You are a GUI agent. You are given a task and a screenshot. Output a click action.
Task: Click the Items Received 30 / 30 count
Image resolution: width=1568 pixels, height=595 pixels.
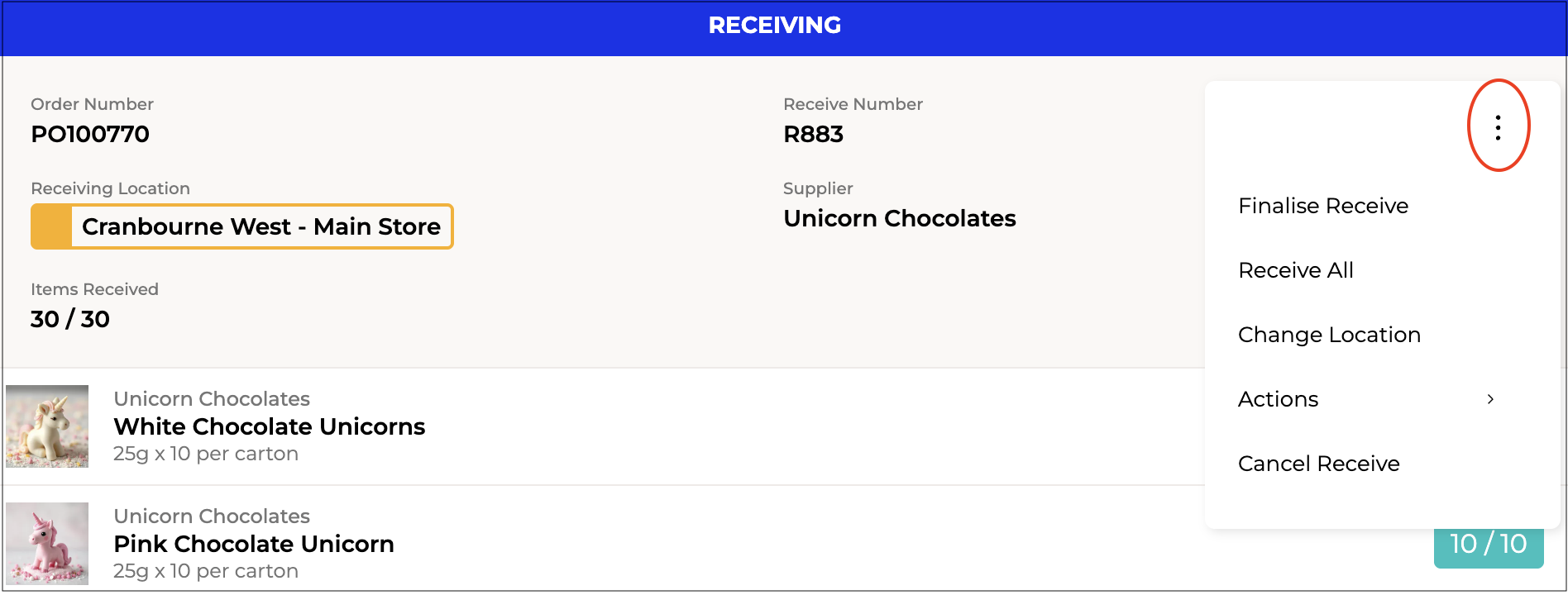pos(70,319)
